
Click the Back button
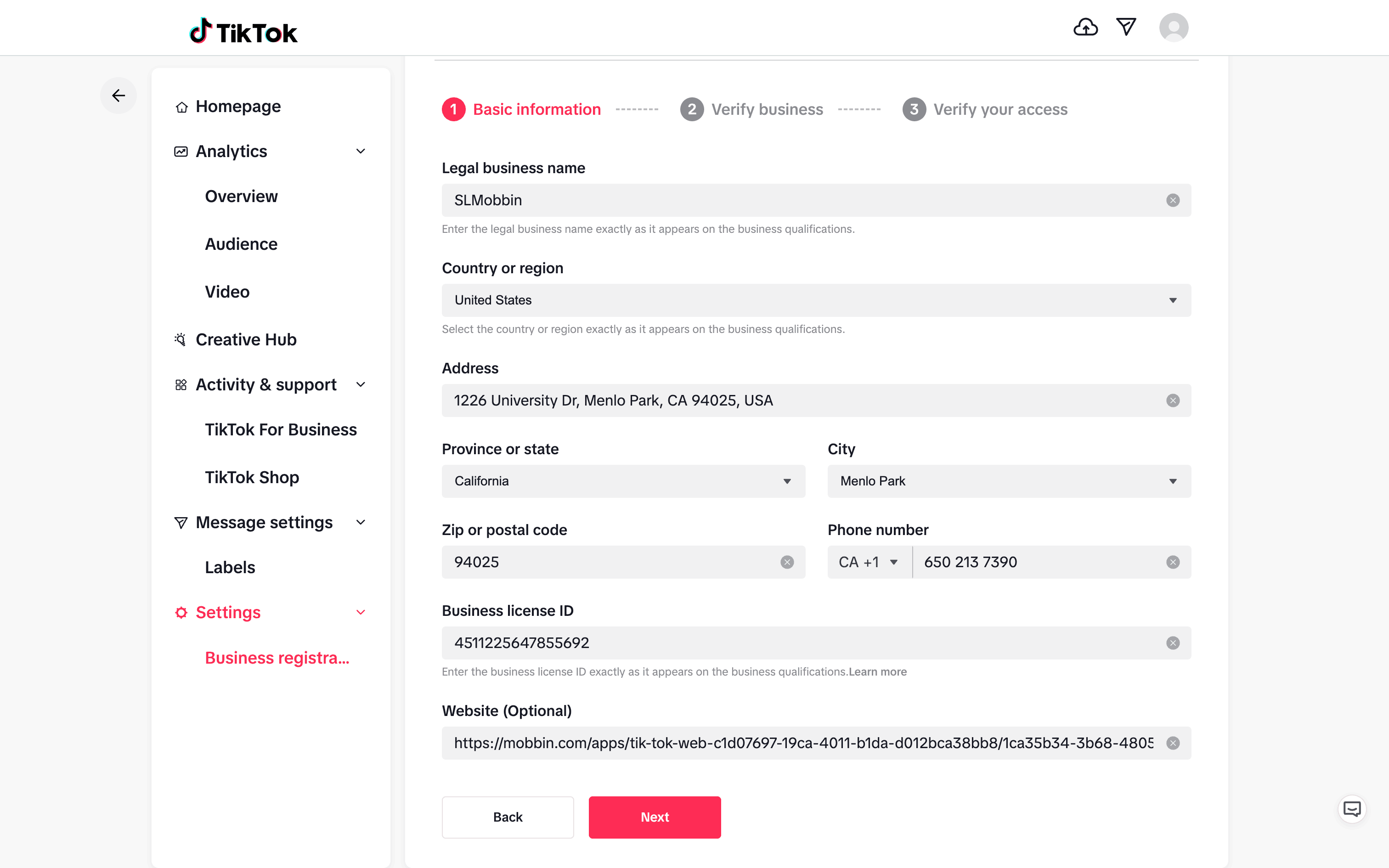pyautogui.click(x=508, y=817)
